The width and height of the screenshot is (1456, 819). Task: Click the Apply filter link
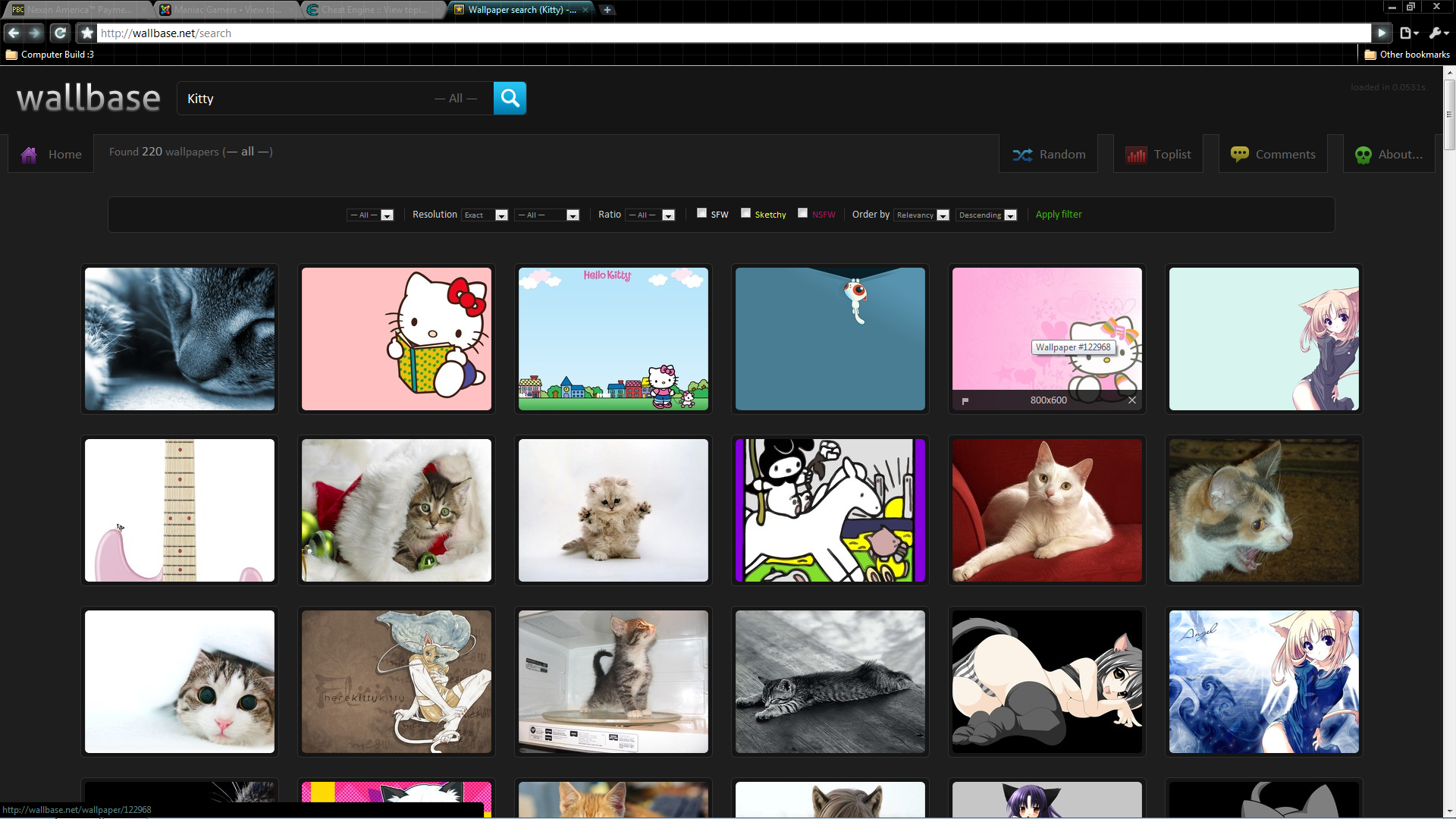[x=1059, y=215]
